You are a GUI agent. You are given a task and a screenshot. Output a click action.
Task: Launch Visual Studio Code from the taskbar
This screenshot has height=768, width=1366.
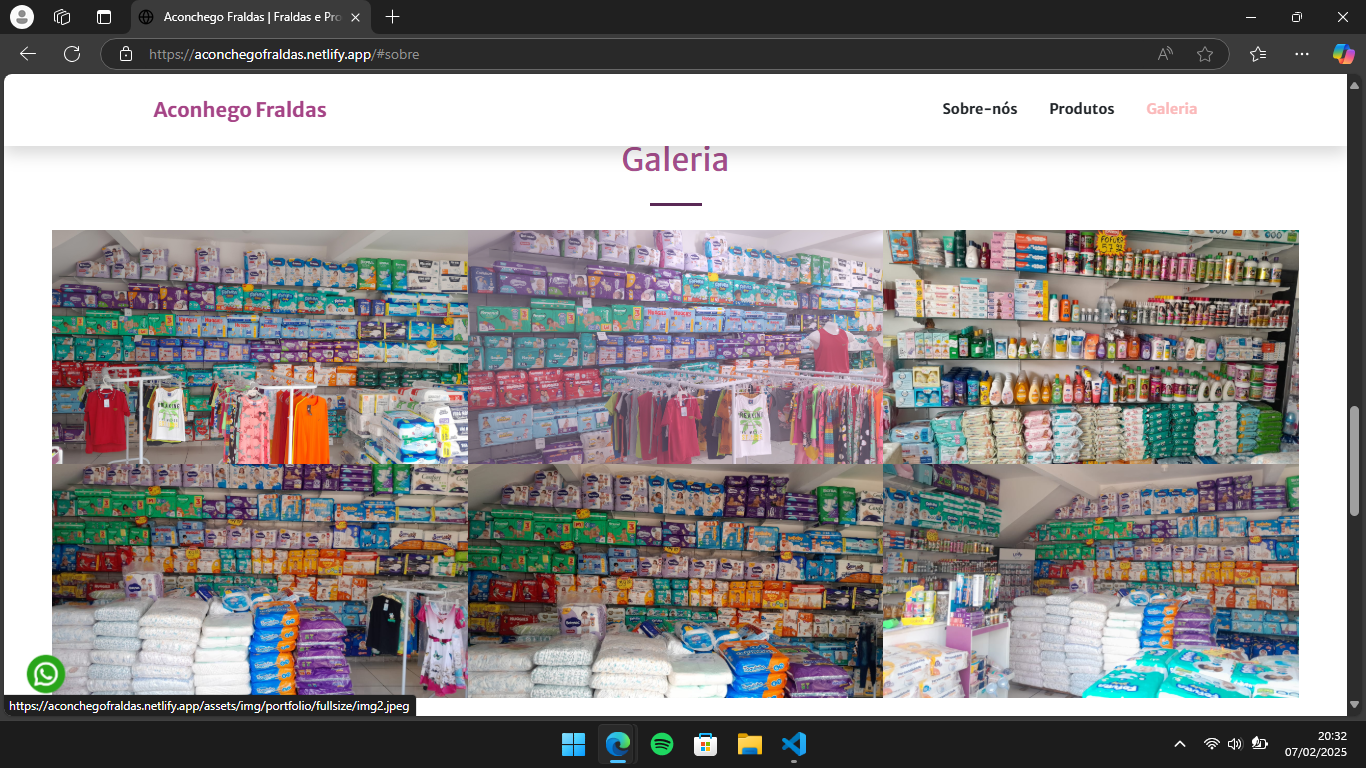point(793,744)
